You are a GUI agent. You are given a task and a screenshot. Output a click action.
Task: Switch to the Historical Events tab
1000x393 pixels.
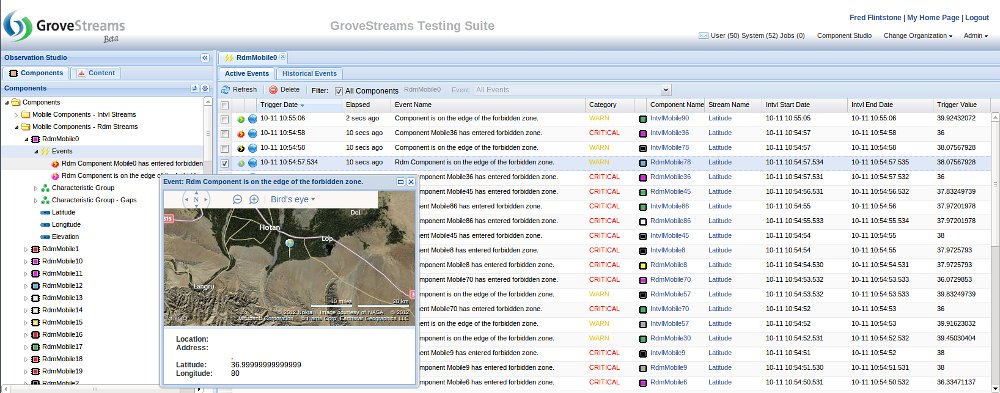(309, 74)
